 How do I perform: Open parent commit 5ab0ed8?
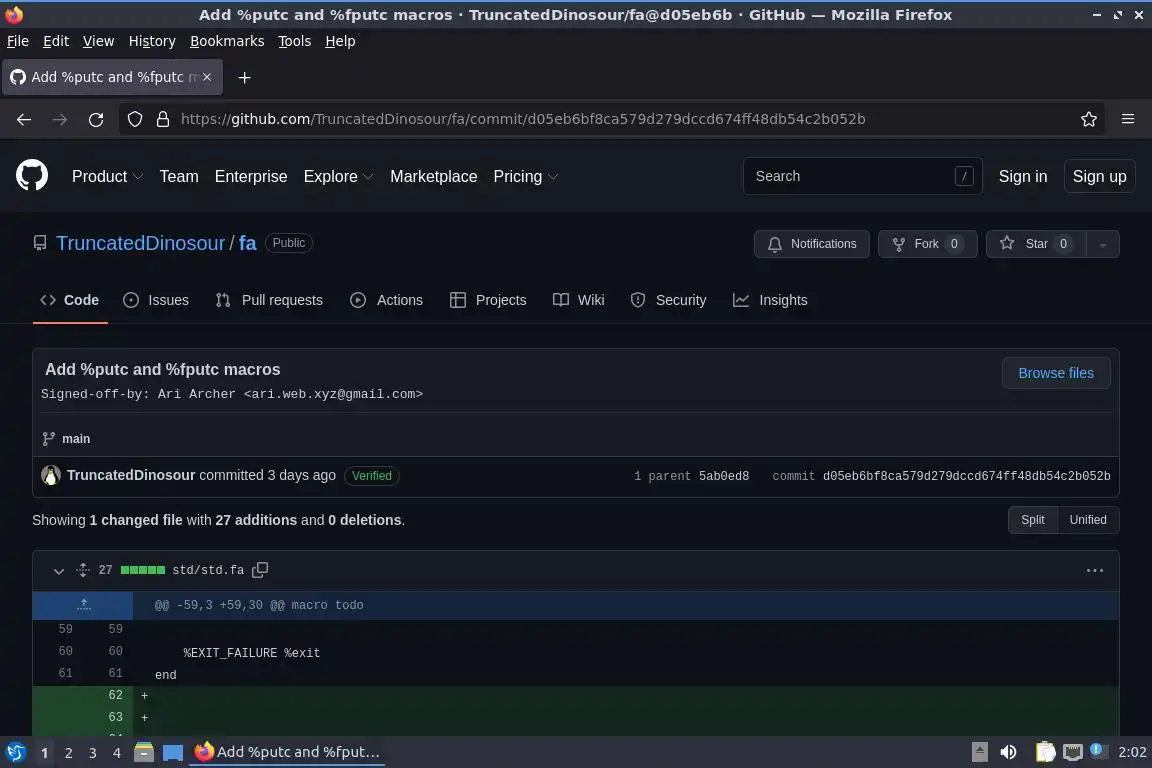point(724,476)
